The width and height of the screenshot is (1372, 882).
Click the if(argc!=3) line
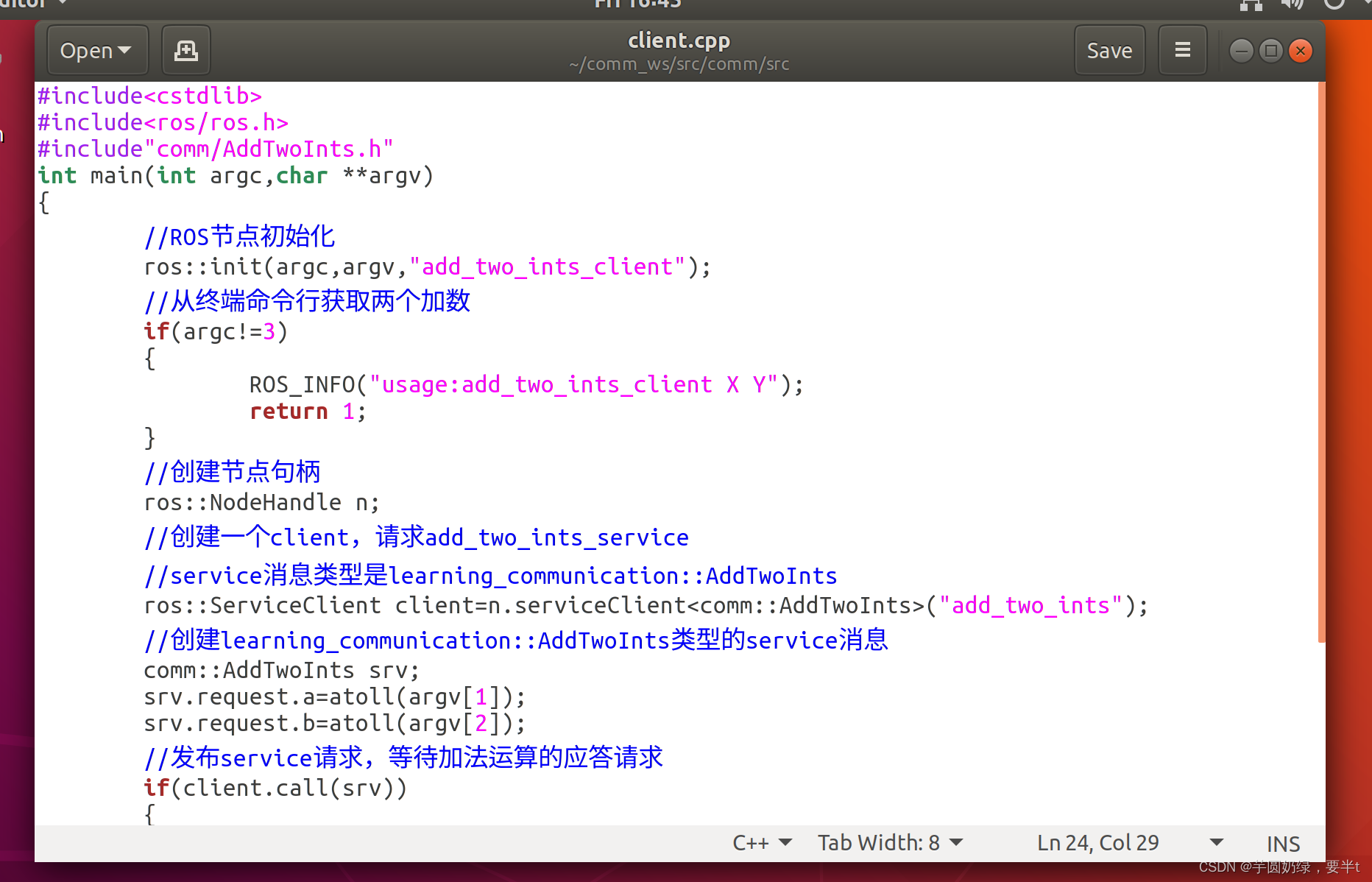pos(216,331)
